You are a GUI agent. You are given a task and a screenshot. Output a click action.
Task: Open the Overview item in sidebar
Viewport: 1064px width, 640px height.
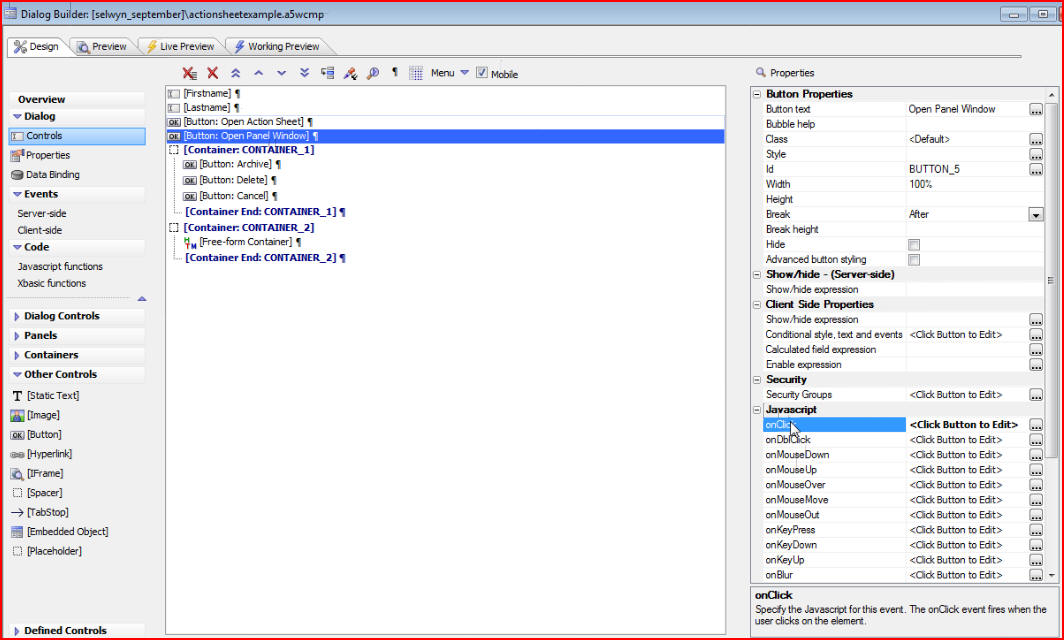pyautogui.click(x=41, y=99)
